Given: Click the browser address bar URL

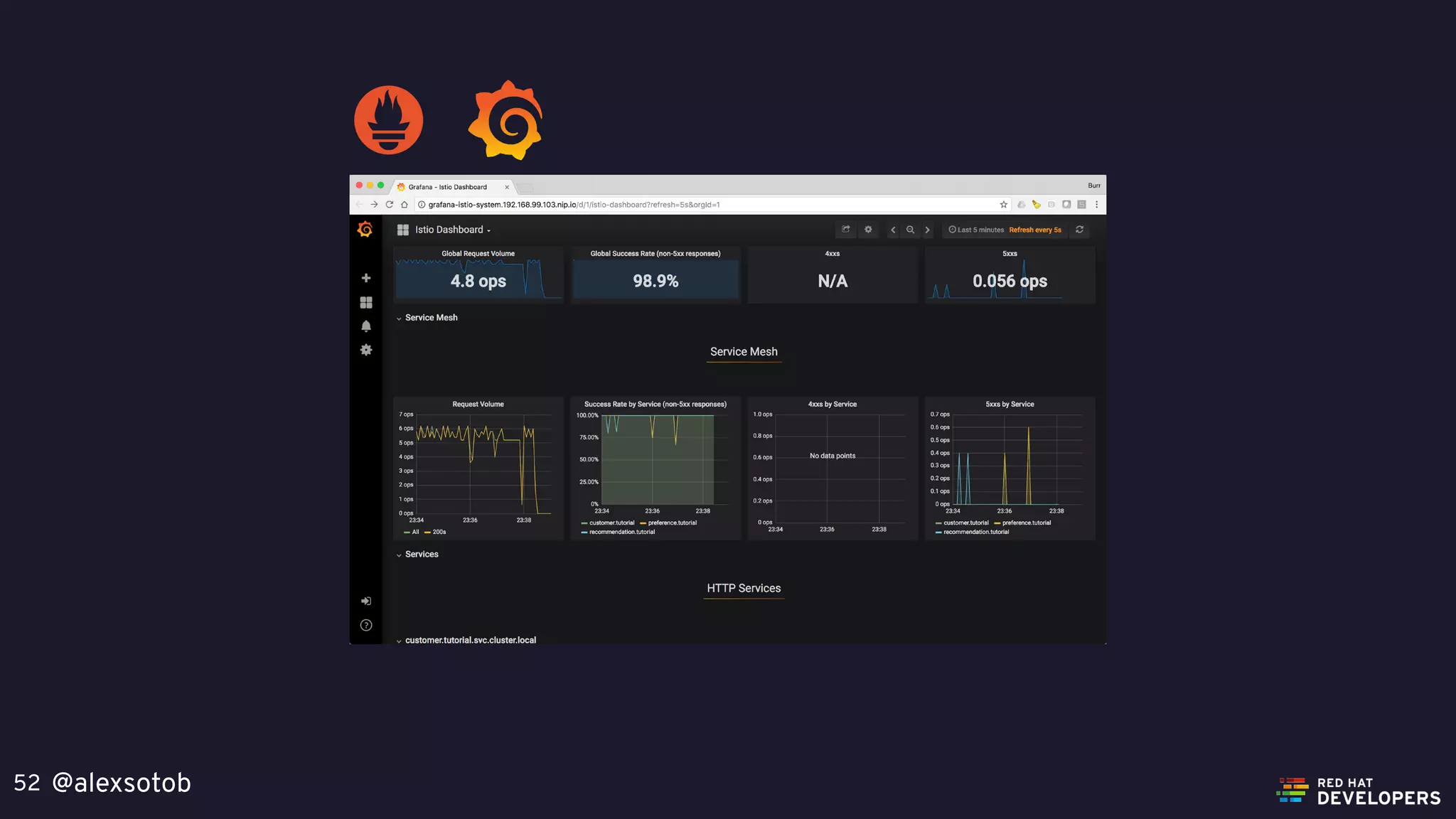Looking at the screenshot, I should 573,205.
